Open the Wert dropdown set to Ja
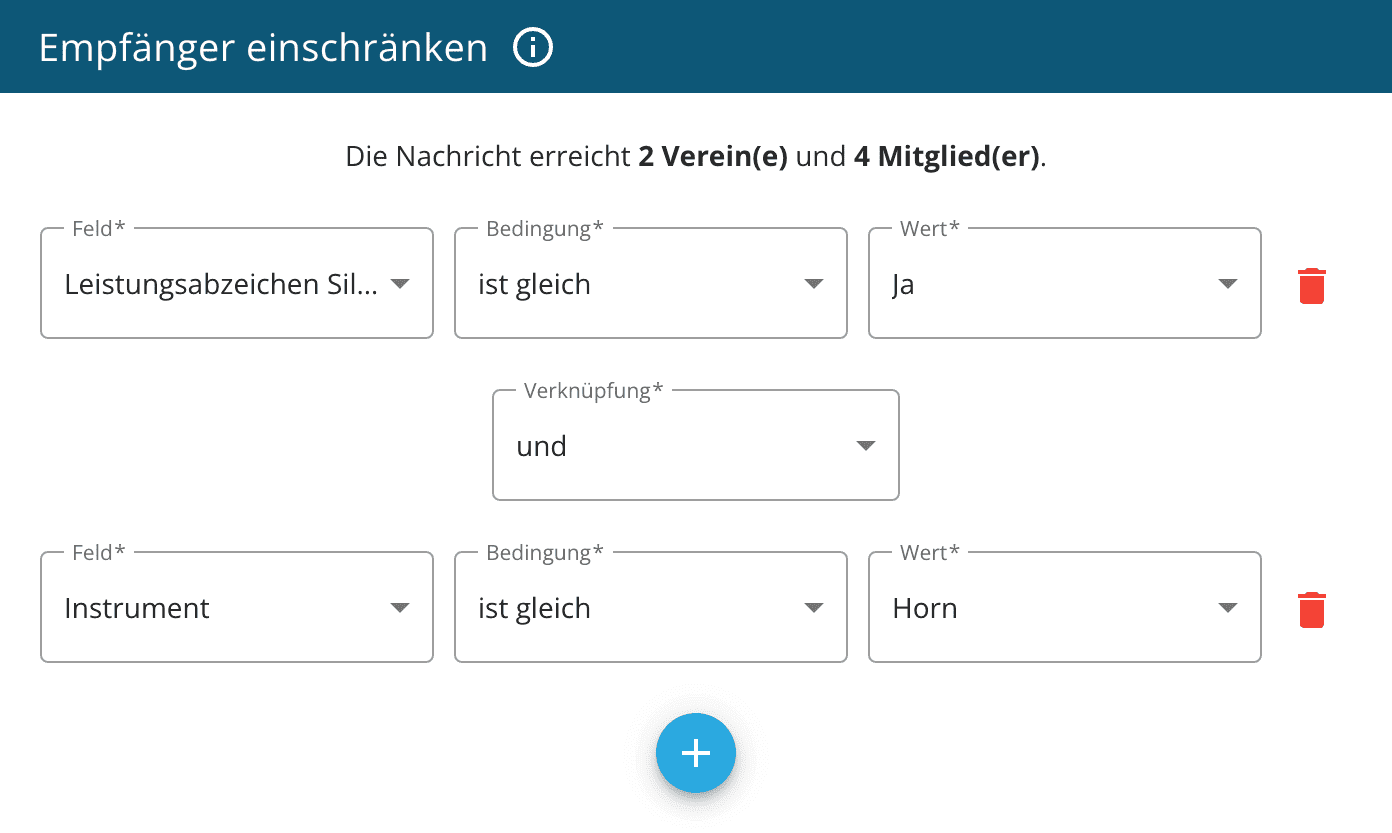 click(1049, 285)
